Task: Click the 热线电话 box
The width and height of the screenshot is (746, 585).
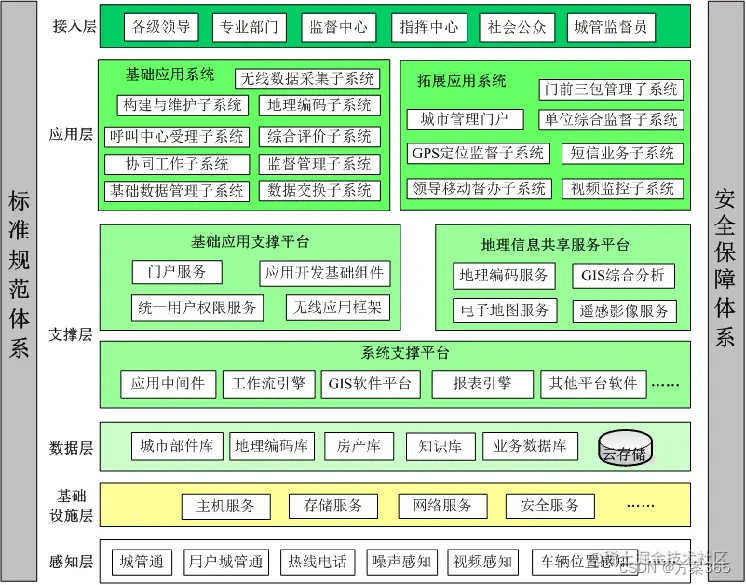Action: pyautogui.click(x=317, y=562)
